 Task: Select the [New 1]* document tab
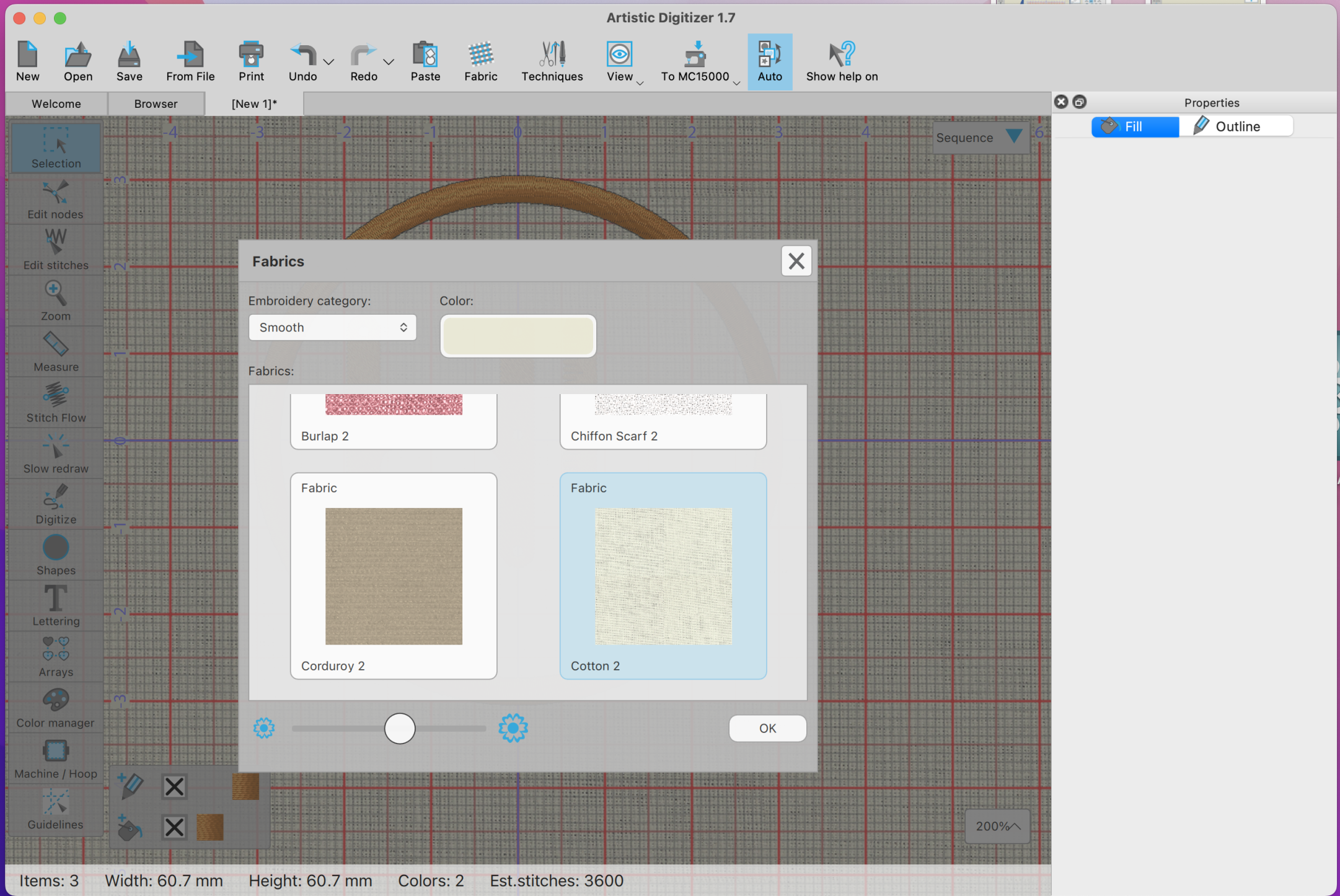click(x=254, y=103)
